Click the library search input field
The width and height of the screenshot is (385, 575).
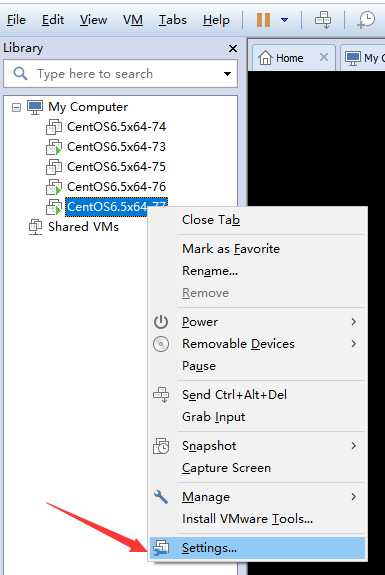pos(120,74)
